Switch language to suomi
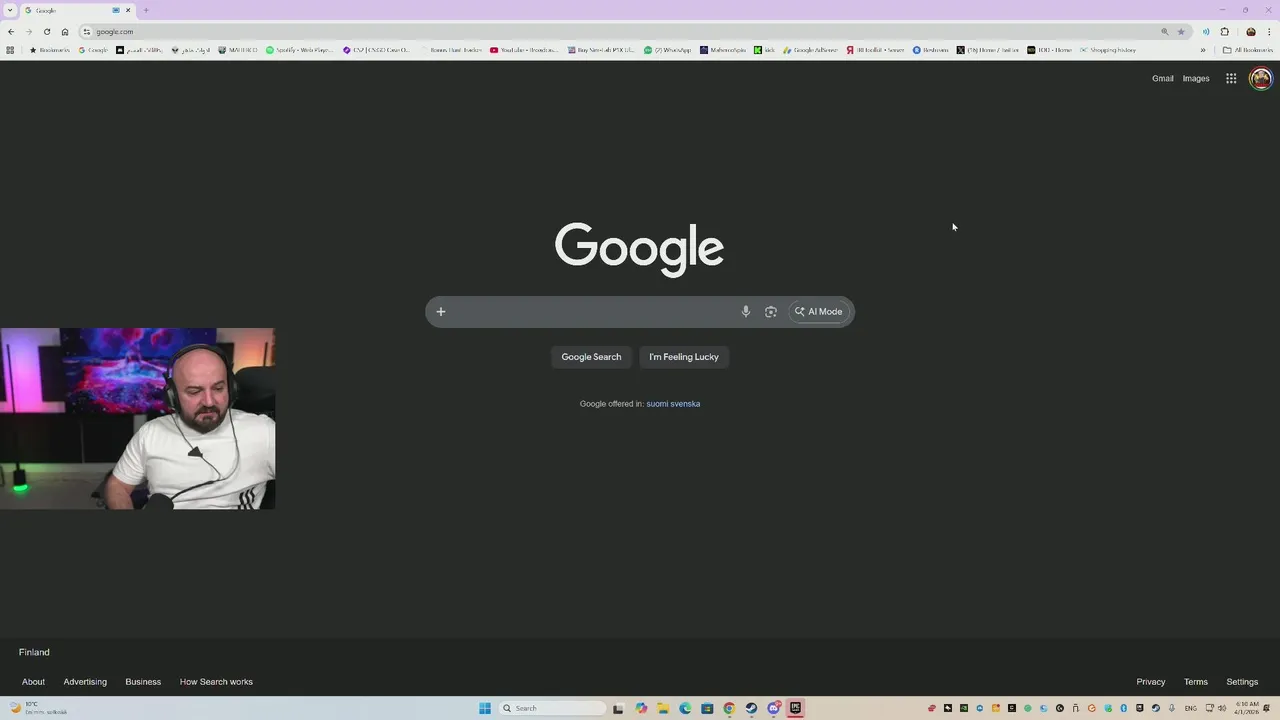This screenshot has height=720, width=1280. coord(657,404)
